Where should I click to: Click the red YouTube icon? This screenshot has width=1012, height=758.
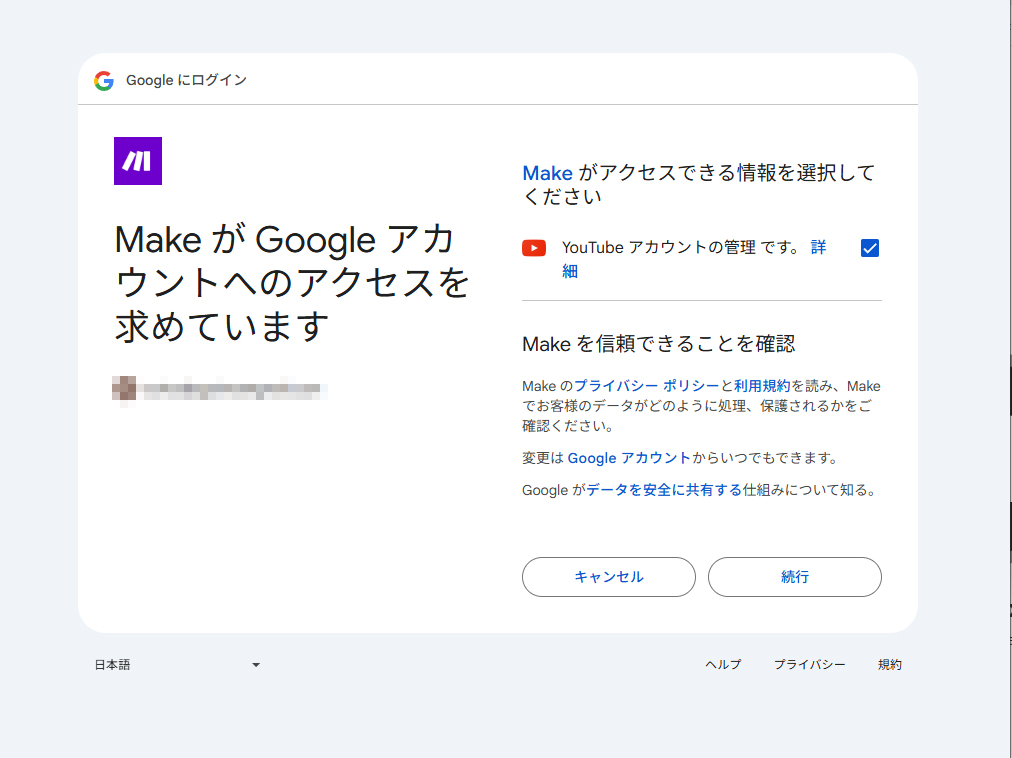[x=534, y=248]
